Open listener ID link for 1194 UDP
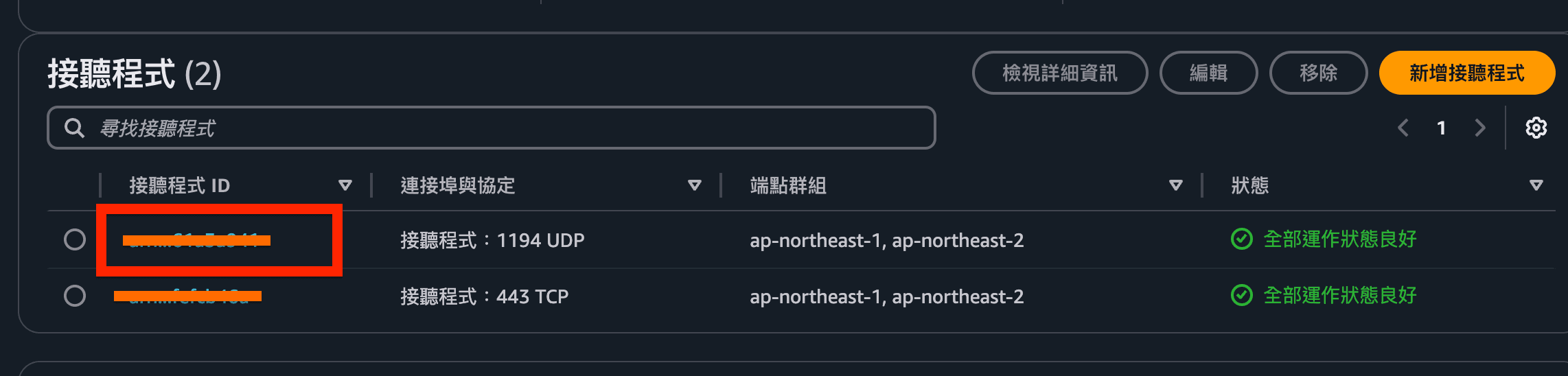Screen dimensions: 1568x376 (196, 240)
